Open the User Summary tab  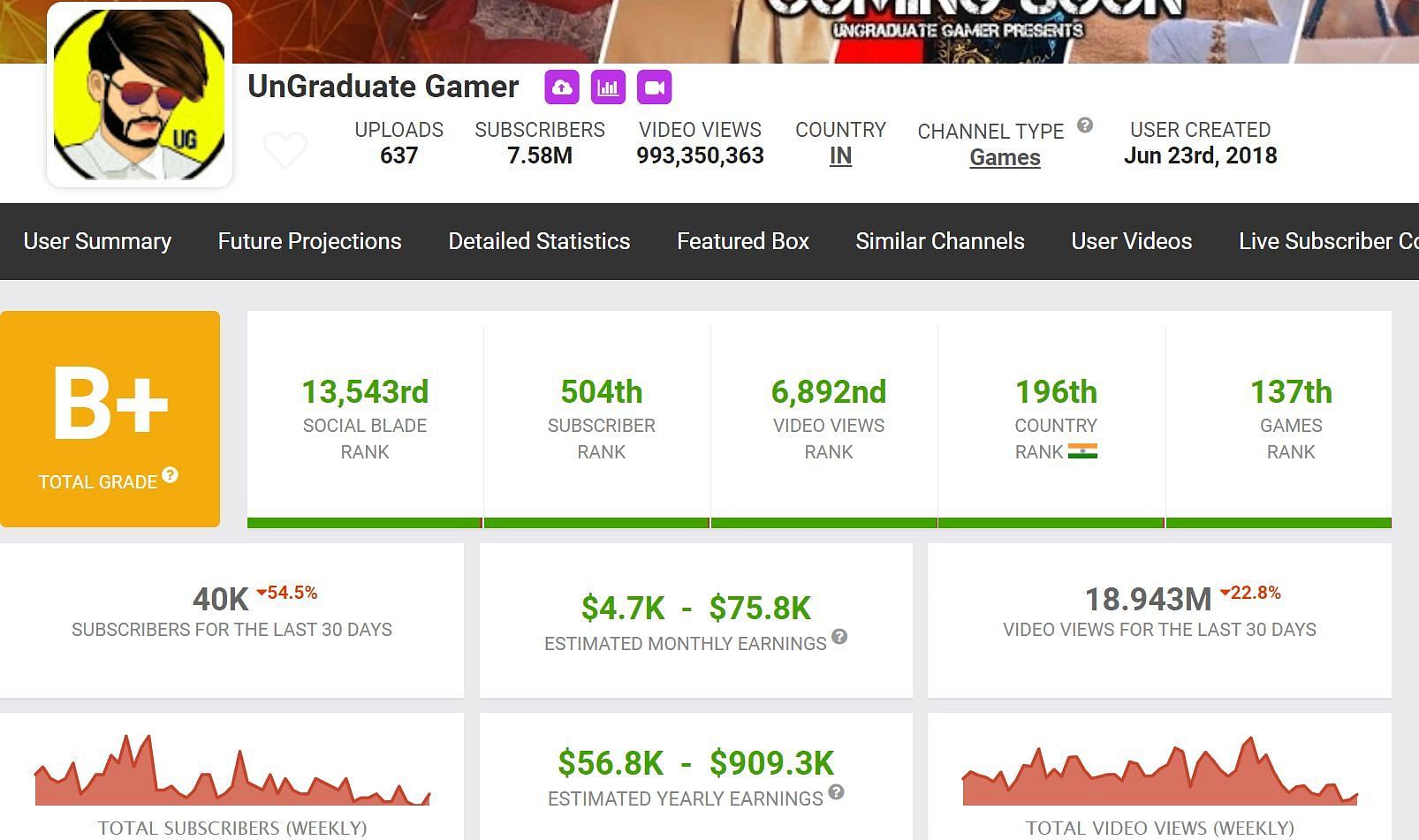coord(97,241)
